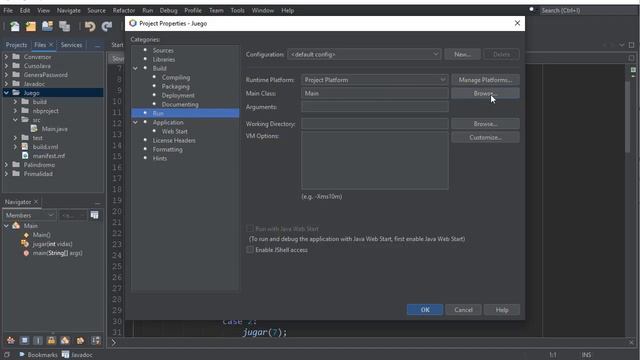Switch to the Services tab
This screenshot has width=640, height=360.
tap(71, 45)
